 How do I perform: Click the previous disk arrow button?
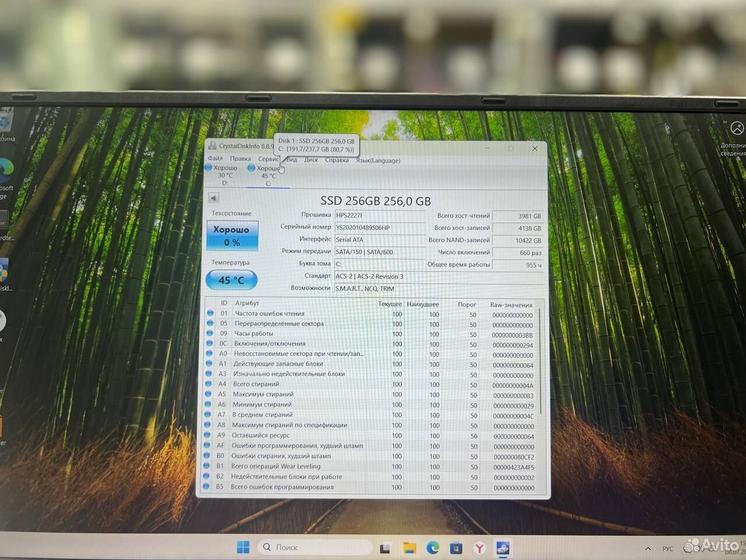point(214,197)
